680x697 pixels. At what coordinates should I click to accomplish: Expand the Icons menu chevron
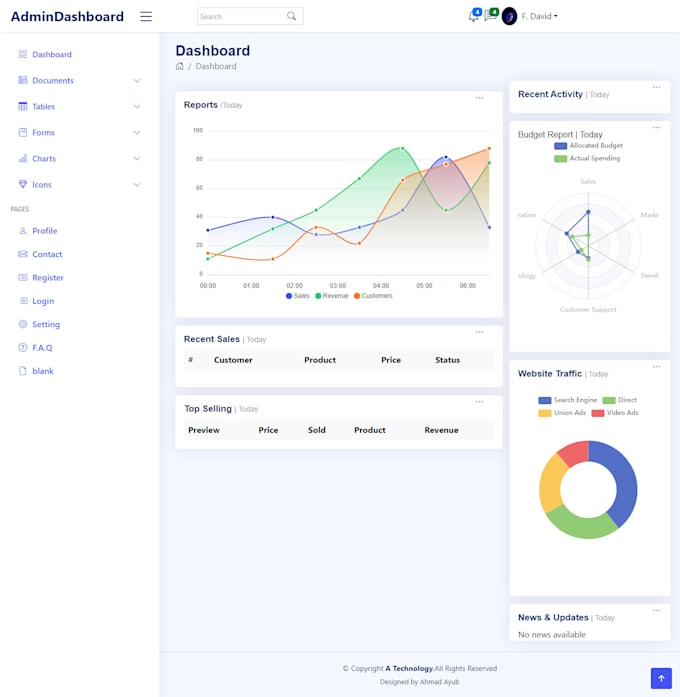(x=137, y=184)
